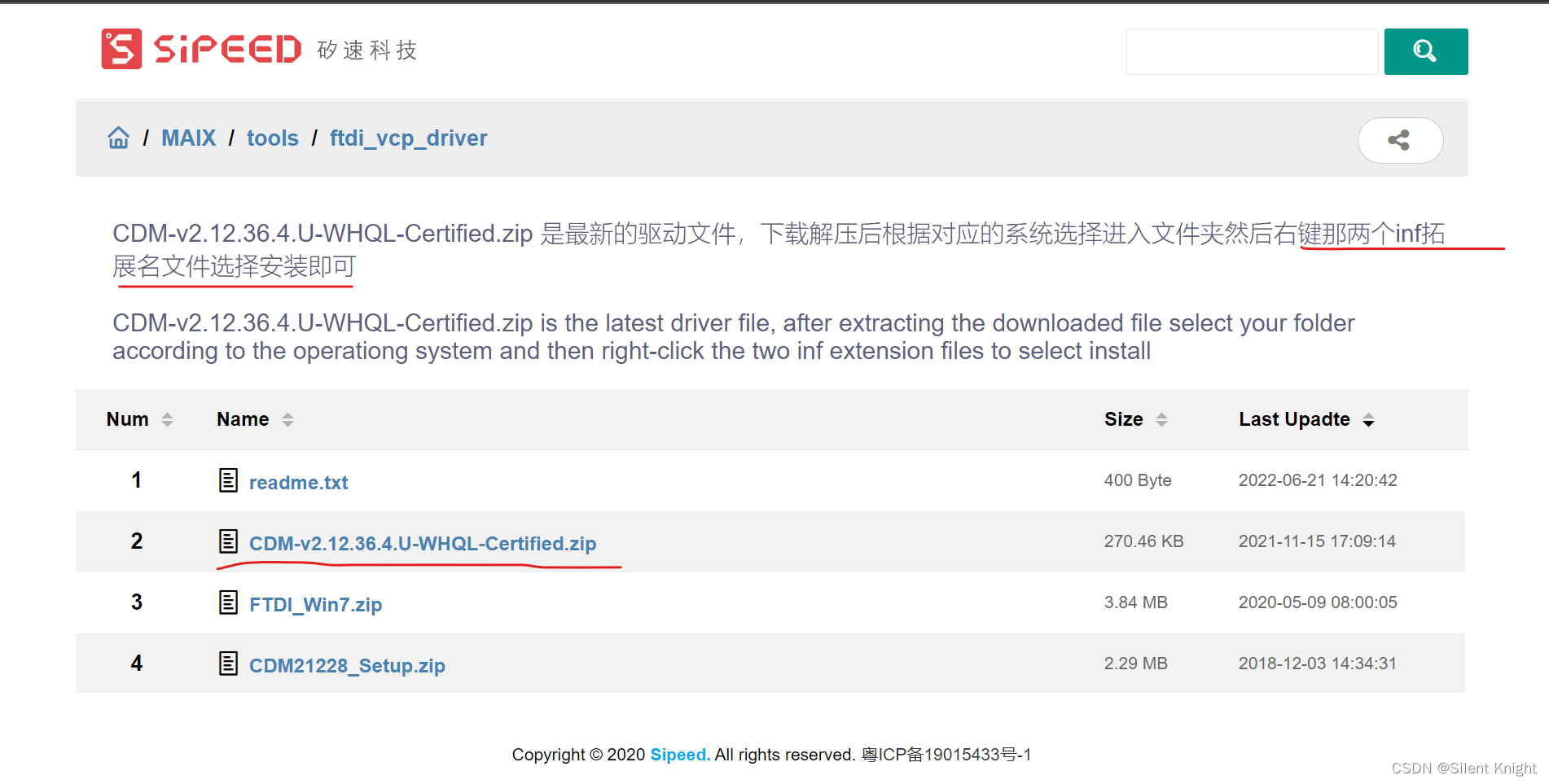Screen dimensions: 1549x784
Task: Click the Sipeed logo
Action: click(201, 49)
